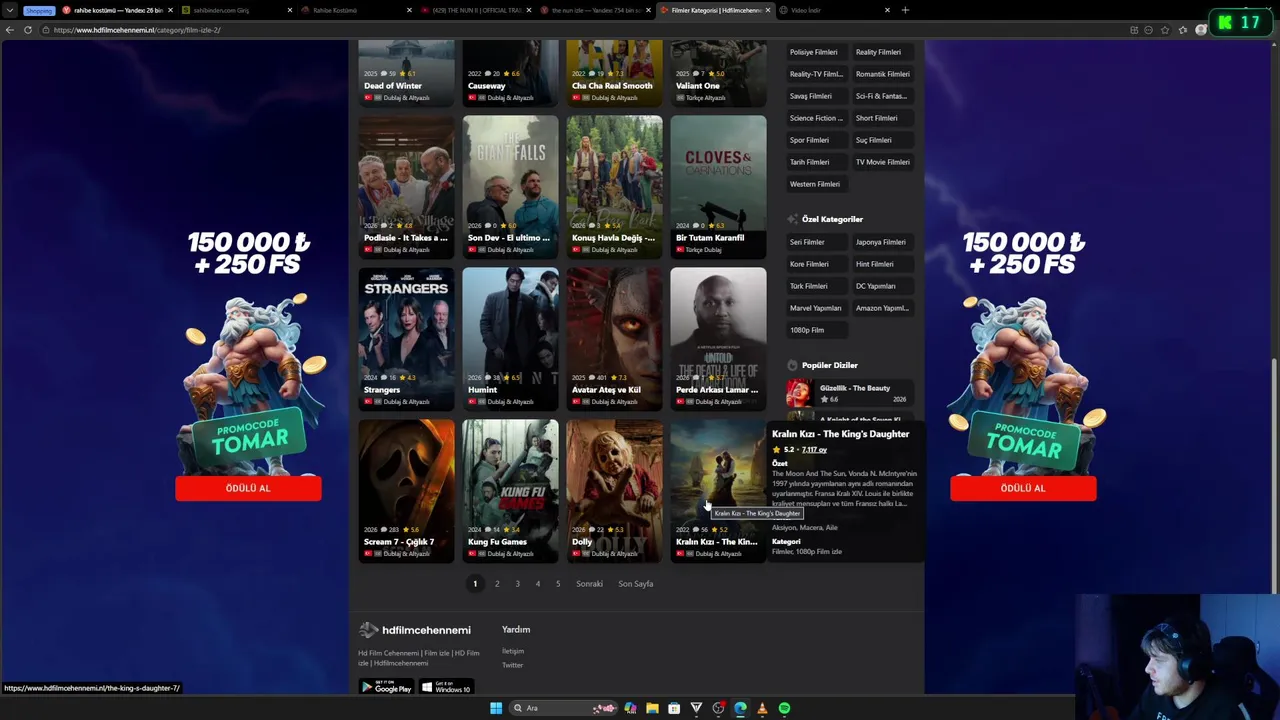Go to pagination page 5
Screen dimensions: 1280x720
click(x=558, y=584)
